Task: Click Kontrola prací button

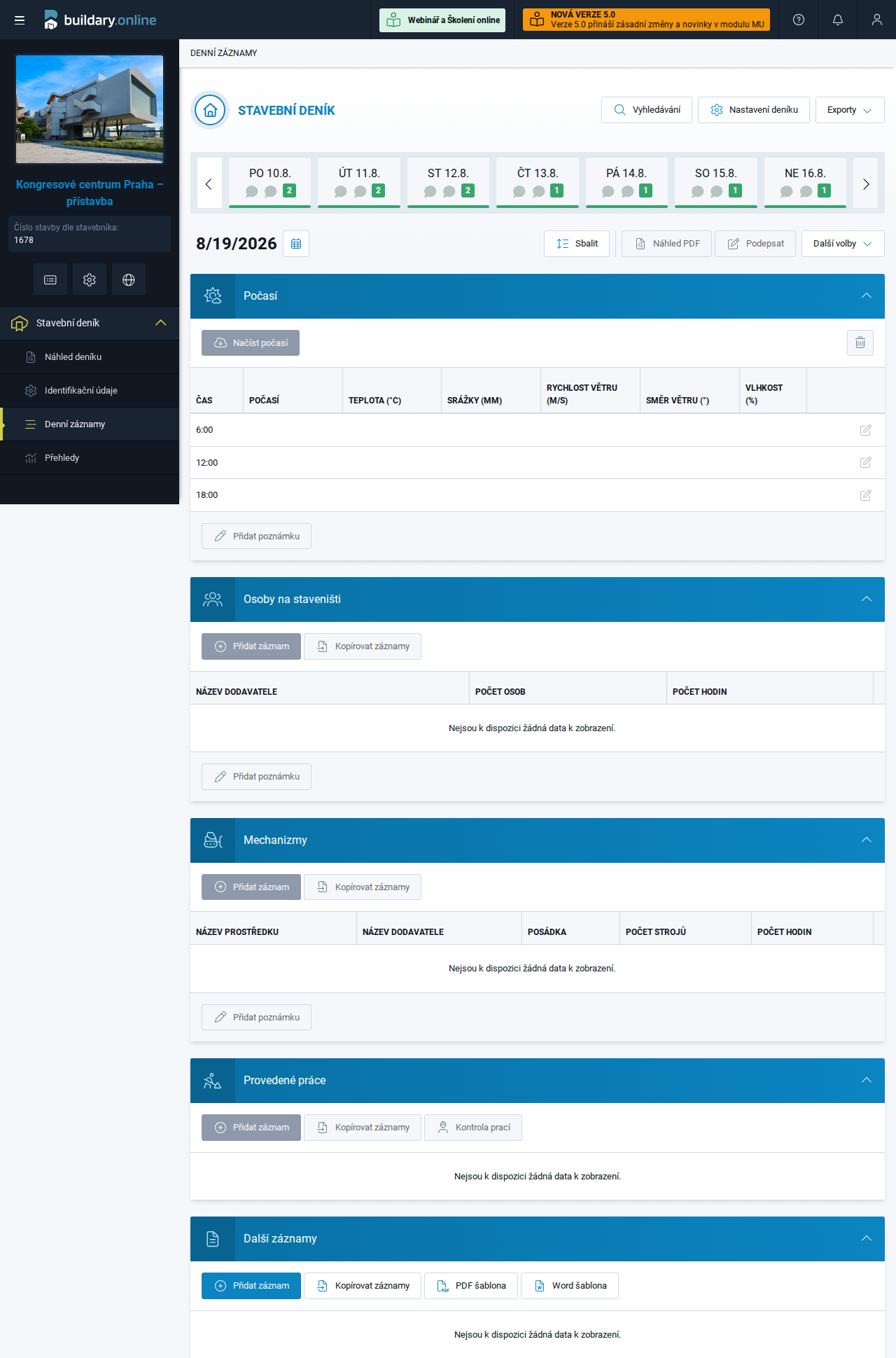Action: click(x=473, y=1128)
